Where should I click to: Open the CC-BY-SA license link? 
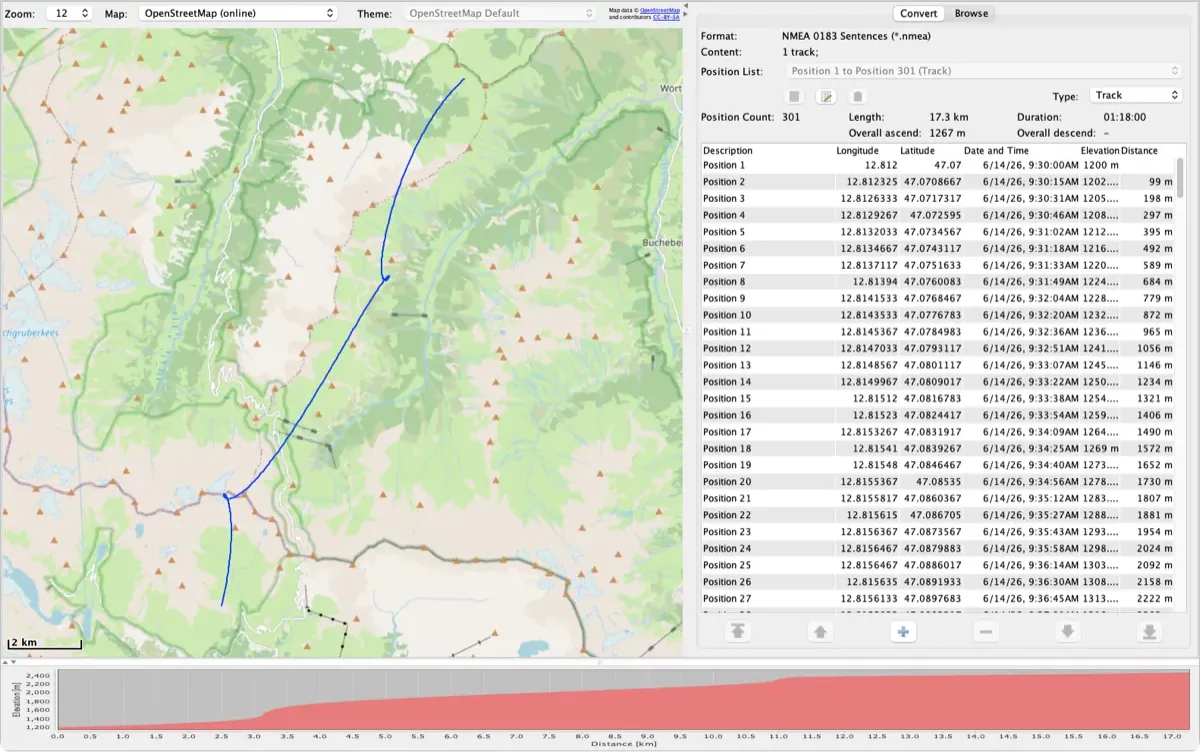(664, 16)
